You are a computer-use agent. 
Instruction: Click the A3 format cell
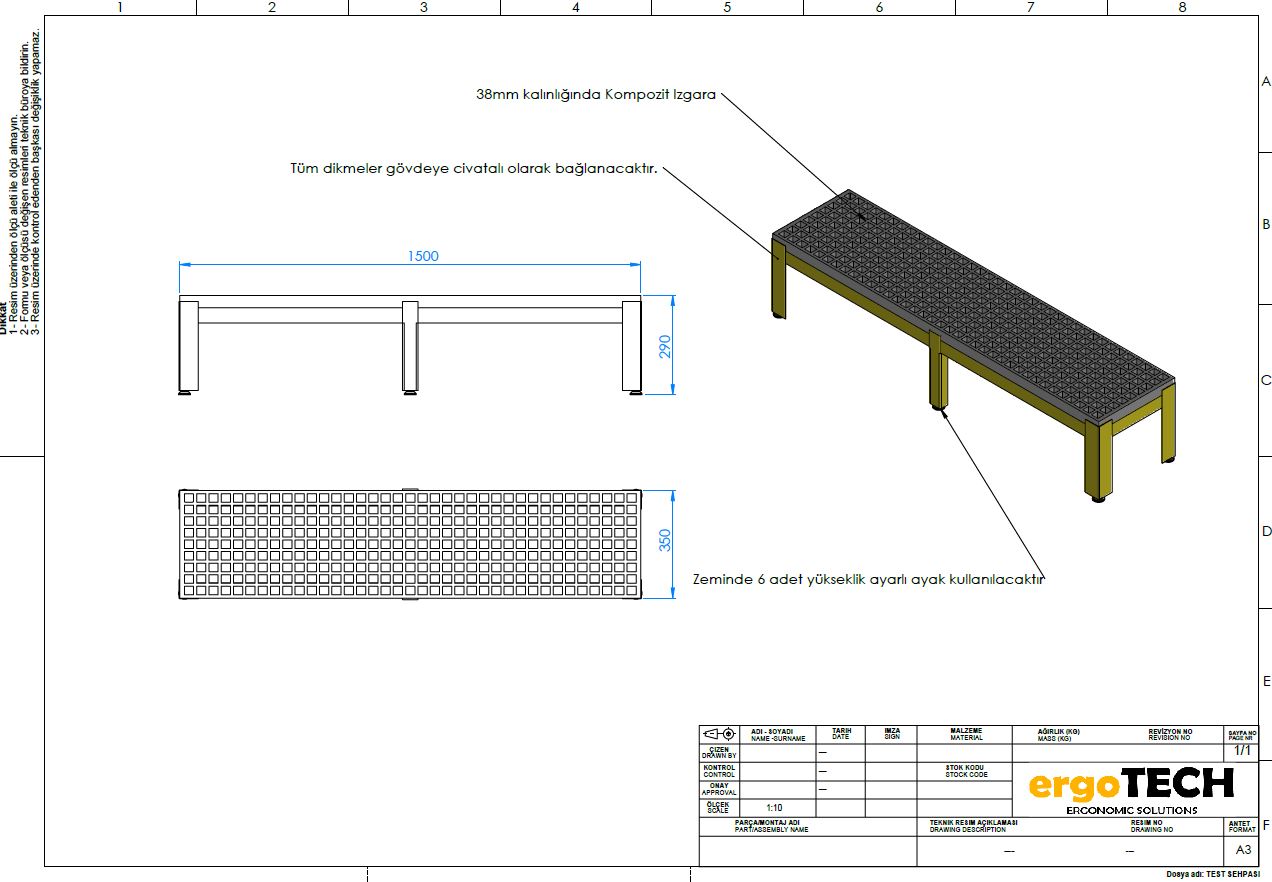1242,850
